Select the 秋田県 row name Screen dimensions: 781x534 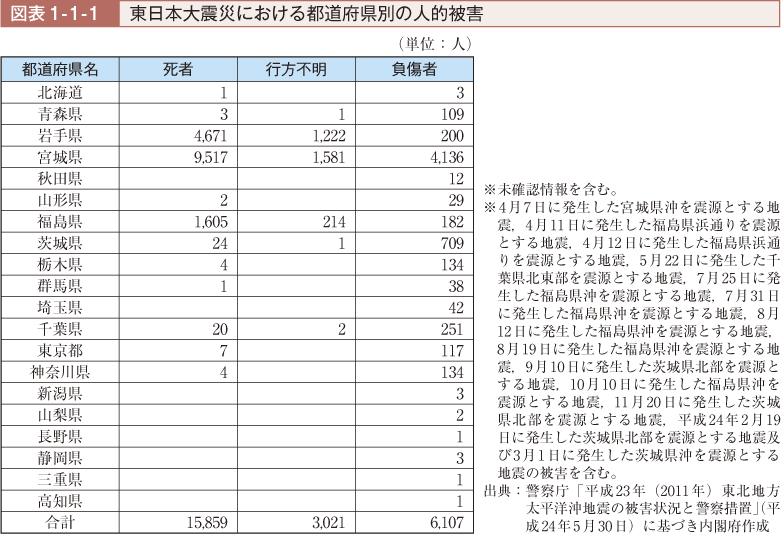tap(60, 178)
